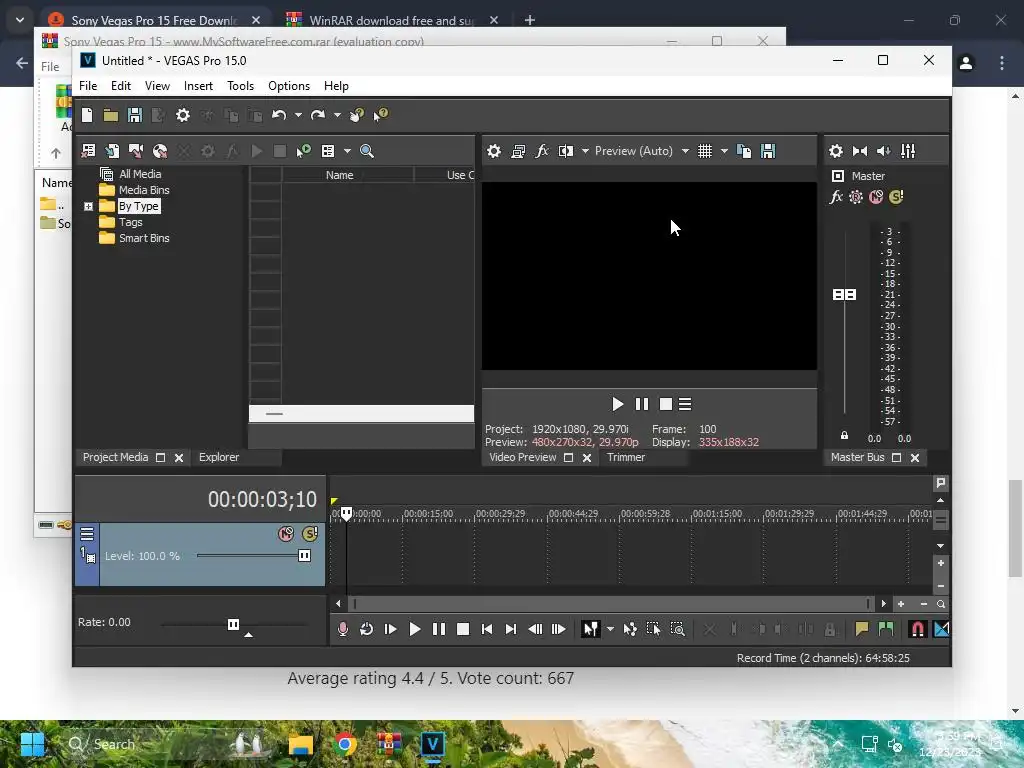Open video track 1 hamburger menu

coord(87,534)
